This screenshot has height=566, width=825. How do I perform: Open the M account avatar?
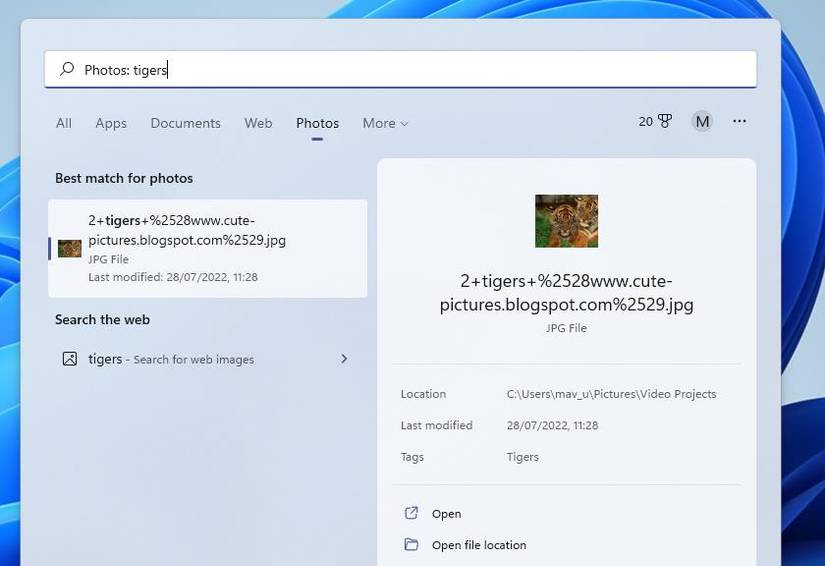tap(702, 122)
